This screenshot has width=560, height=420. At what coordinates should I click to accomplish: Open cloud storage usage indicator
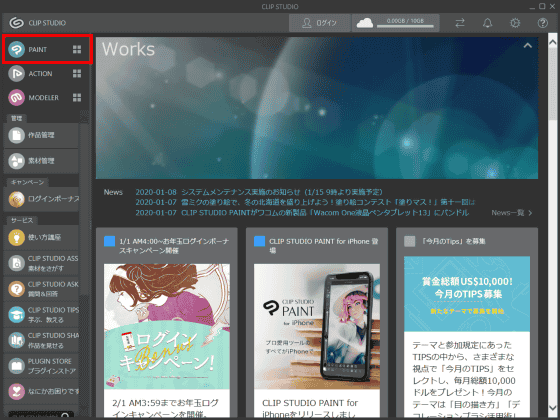pyautogui.click(x=396, y=23)
